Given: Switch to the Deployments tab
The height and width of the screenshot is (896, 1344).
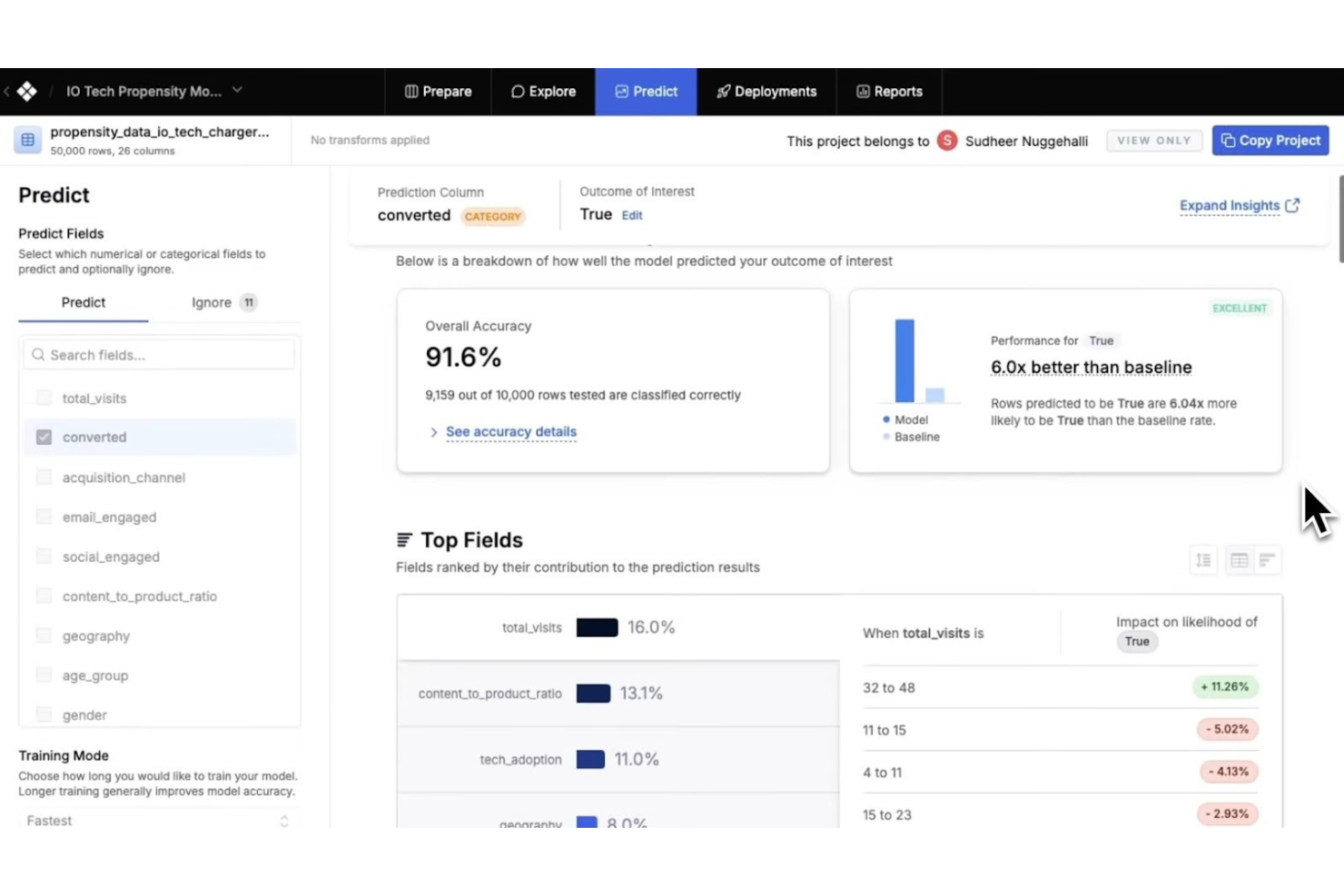Looking at the screenshot, I should point(766,91).
